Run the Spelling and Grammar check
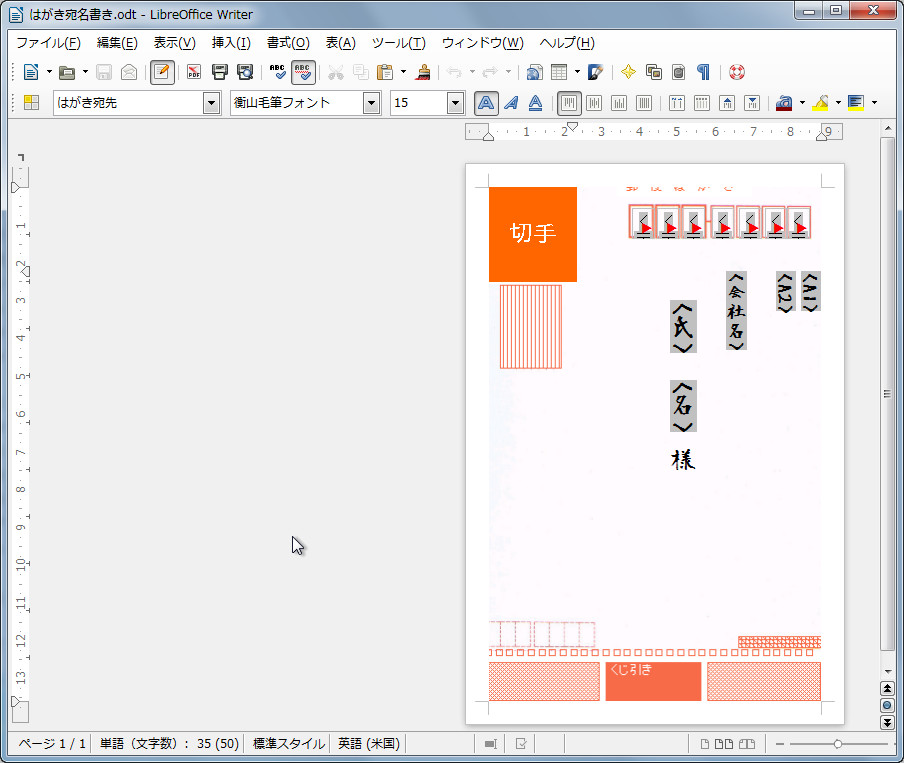Viewport: 904px width, 763px height. [277, 72]
